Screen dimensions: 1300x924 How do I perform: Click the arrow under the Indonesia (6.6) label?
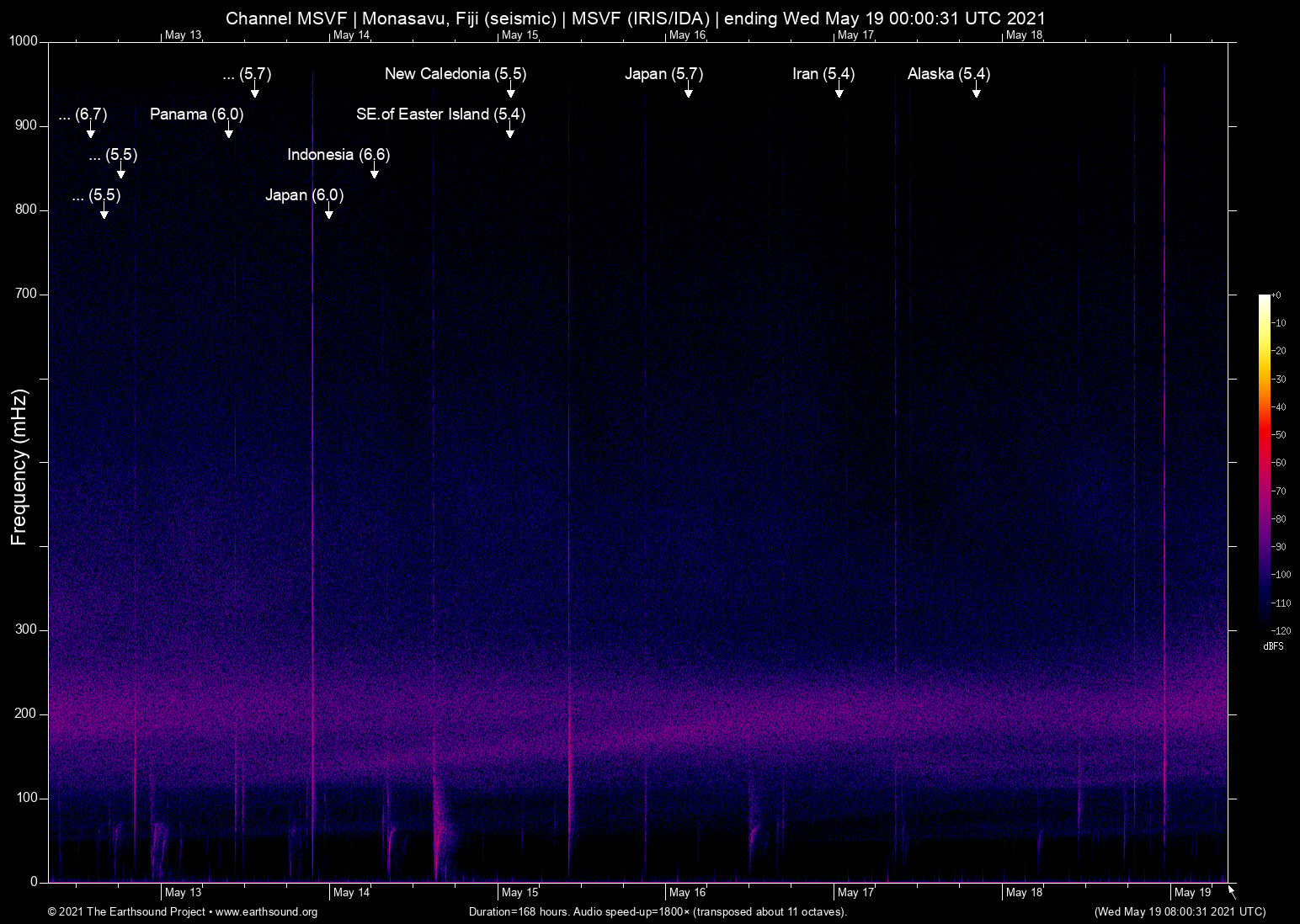pyautogui.click(x=375, y=172)
